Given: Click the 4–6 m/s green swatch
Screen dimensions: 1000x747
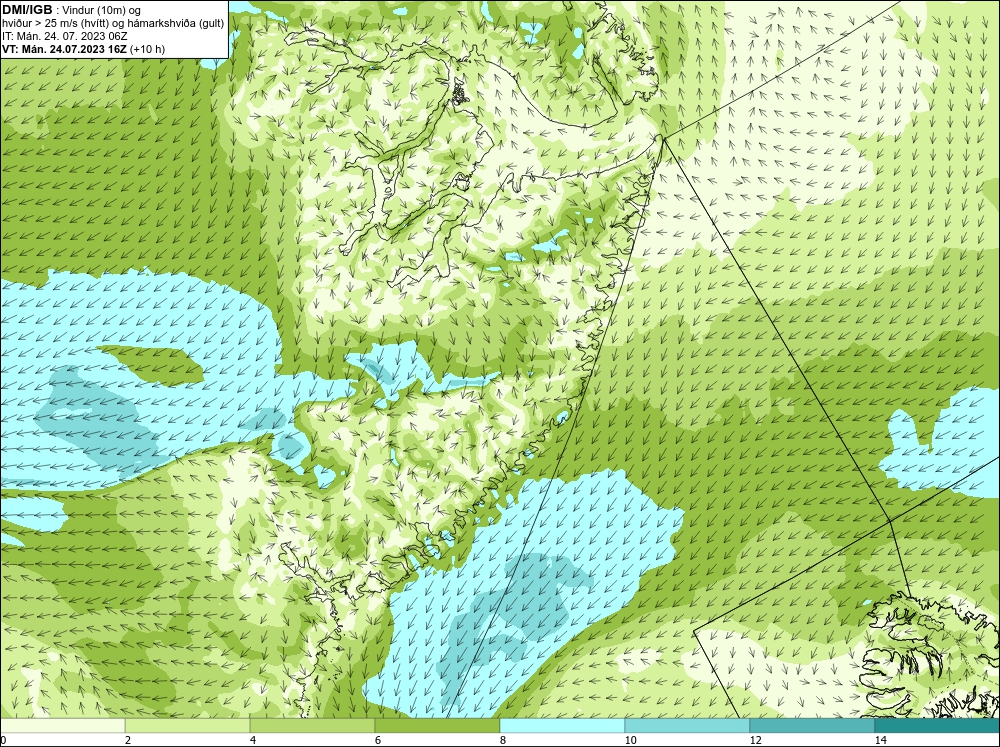Looking at the screenshot, I should [x=312, y=725].
